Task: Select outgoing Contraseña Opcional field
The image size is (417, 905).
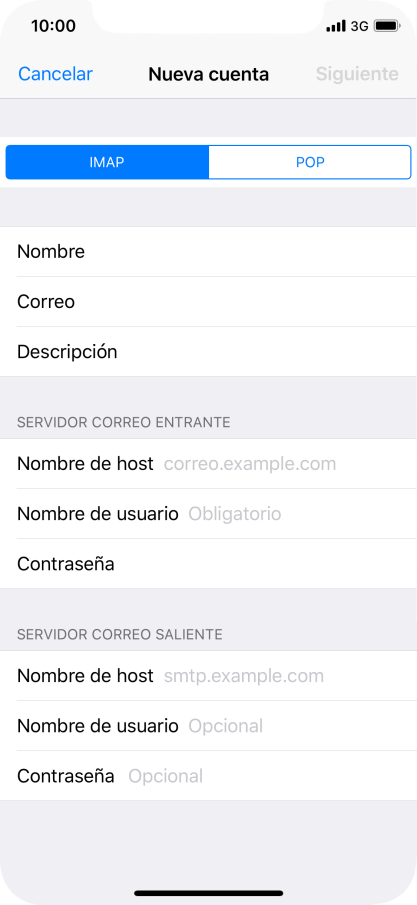Action: (208, 776)
